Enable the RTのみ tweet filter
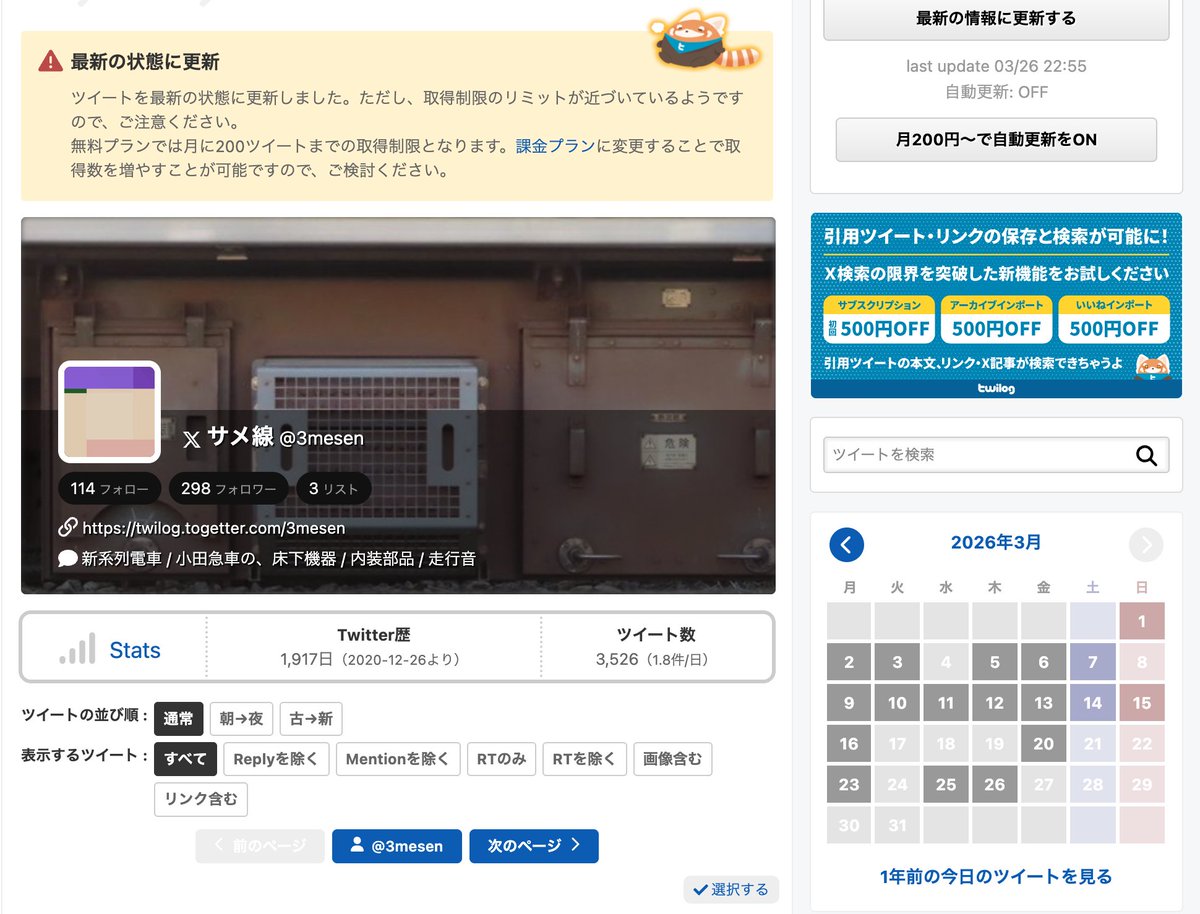Viewport: 1200px width, 914px height. pos(501,759)
